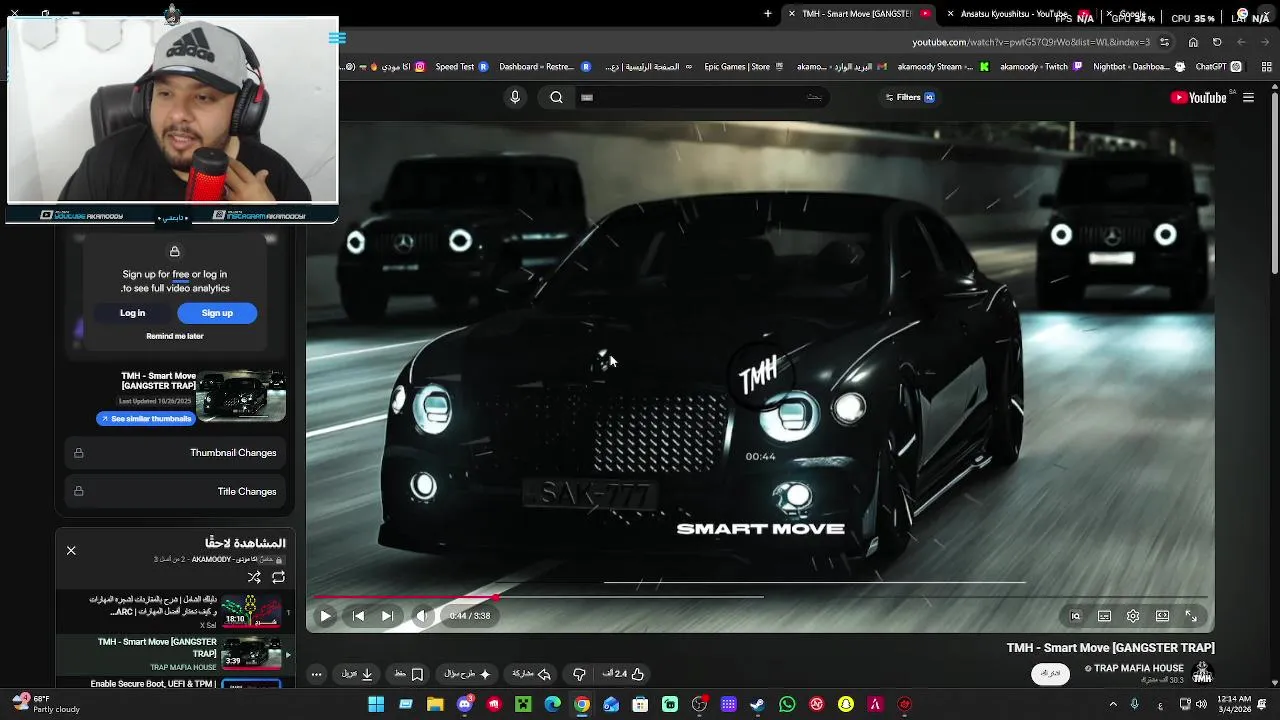Click the Remind me later link
The width and height of the screenshot is (1280, 720).
click(175, 336)
